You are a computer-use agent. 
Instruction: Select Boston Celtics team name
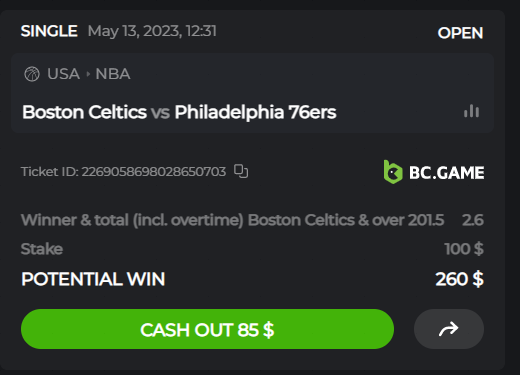tap(84, 112)
